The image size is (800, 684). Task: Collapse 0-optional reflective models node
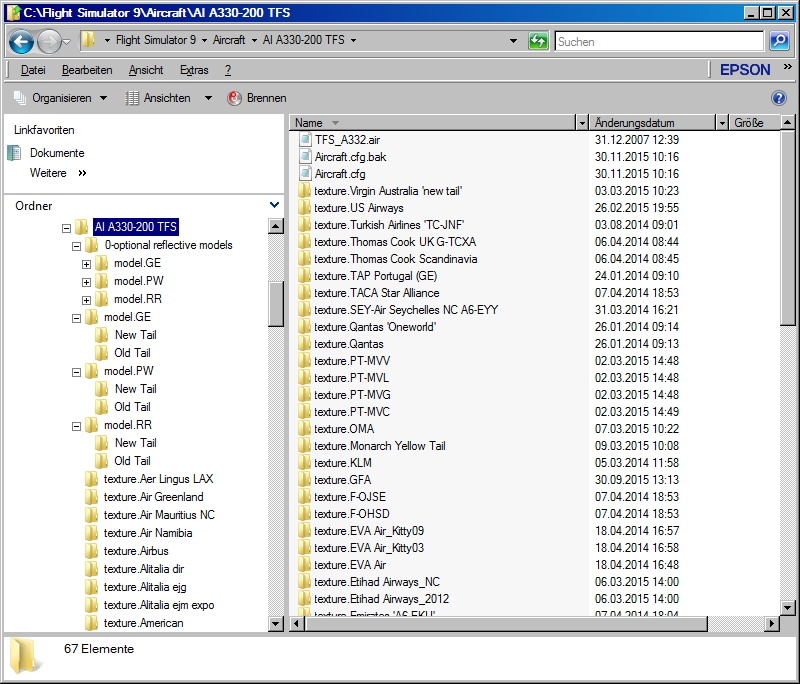77,246
